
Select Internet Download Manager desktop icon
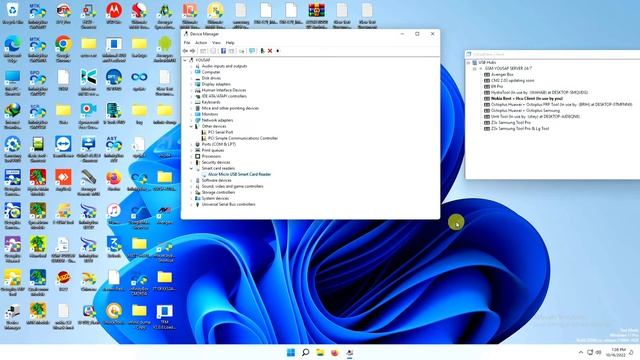click(x=13, y=114)
